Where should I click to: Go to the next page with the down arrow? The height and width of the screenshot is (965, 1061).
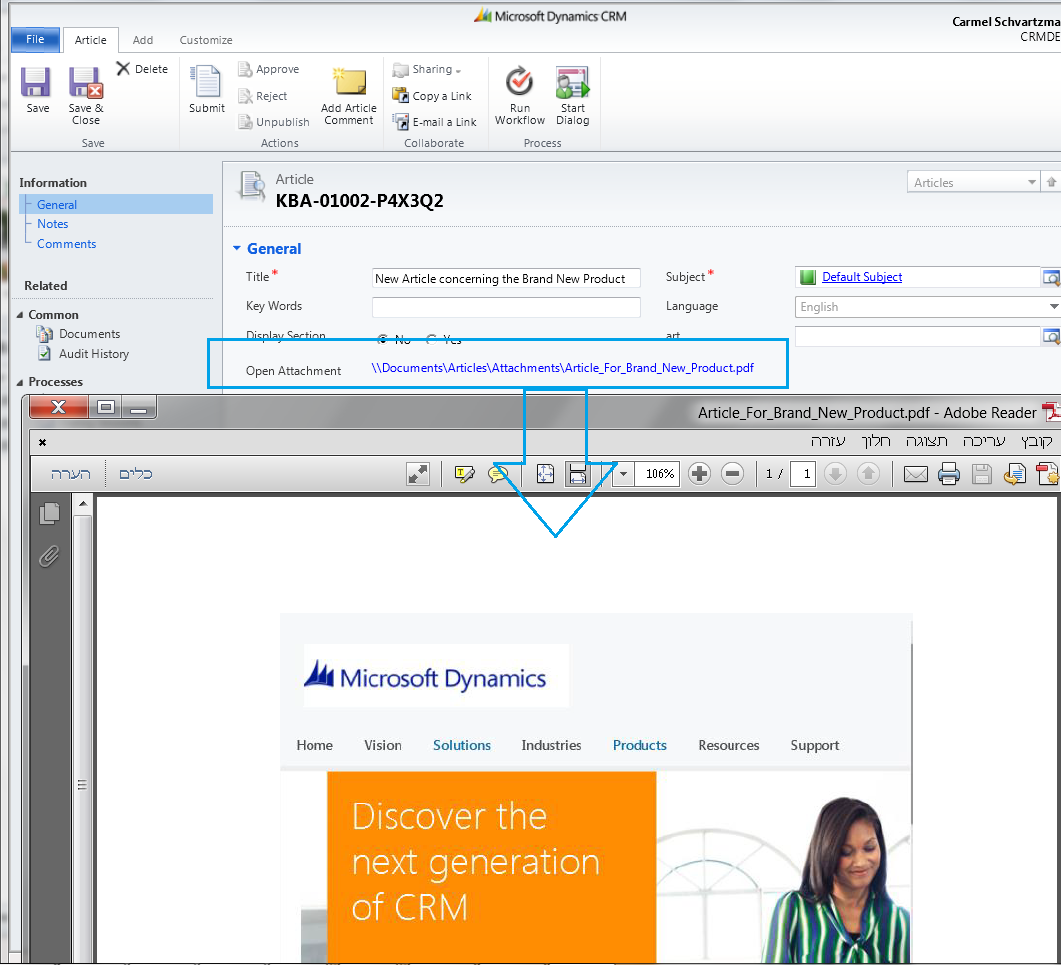836,474
